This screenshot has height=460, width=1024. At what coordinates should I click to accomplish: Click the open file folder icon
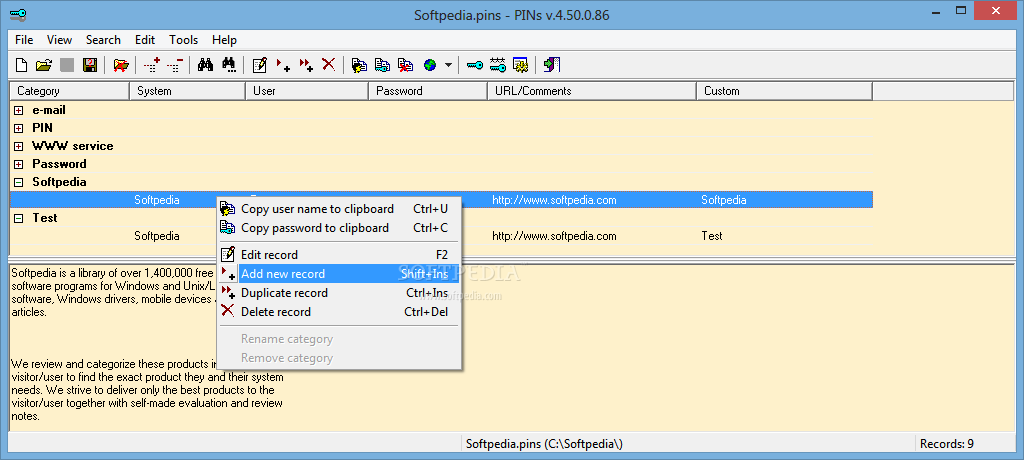(44, 65)
